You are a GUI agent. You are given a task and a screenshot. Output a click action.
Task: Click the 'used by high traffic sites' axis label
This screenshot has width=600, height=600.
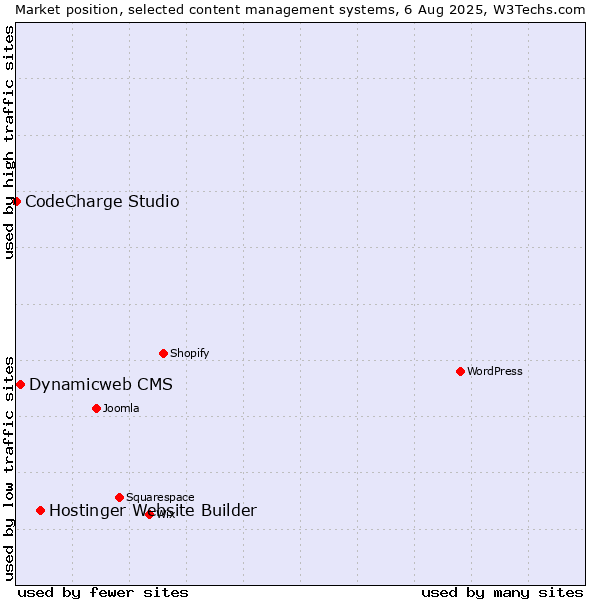[8, 142]
